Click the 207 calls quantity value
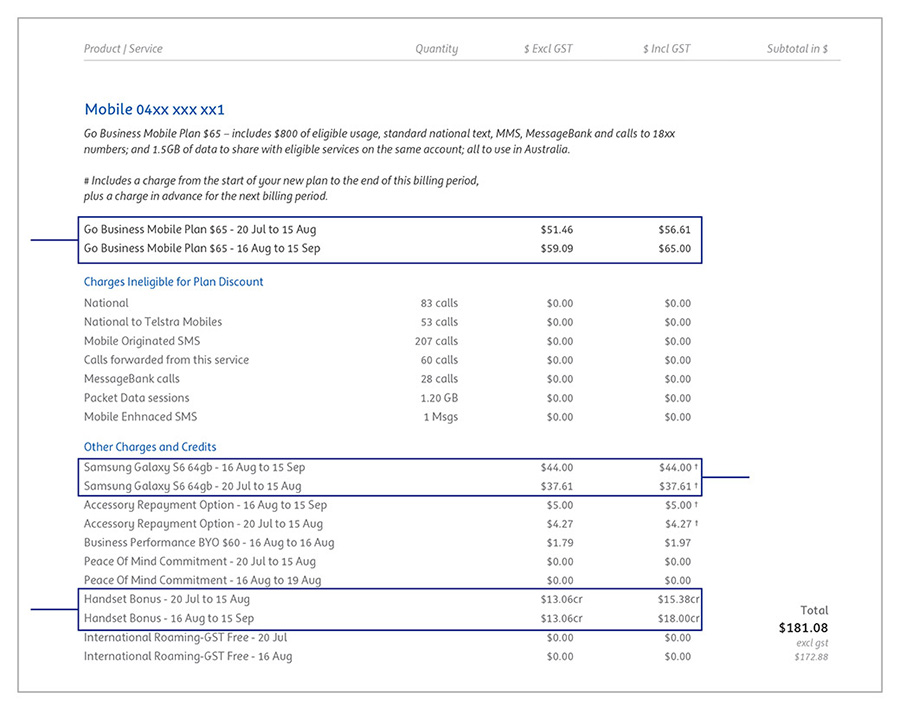The height and width of the screenshot is (710, 900). click(x=436, y=341)
